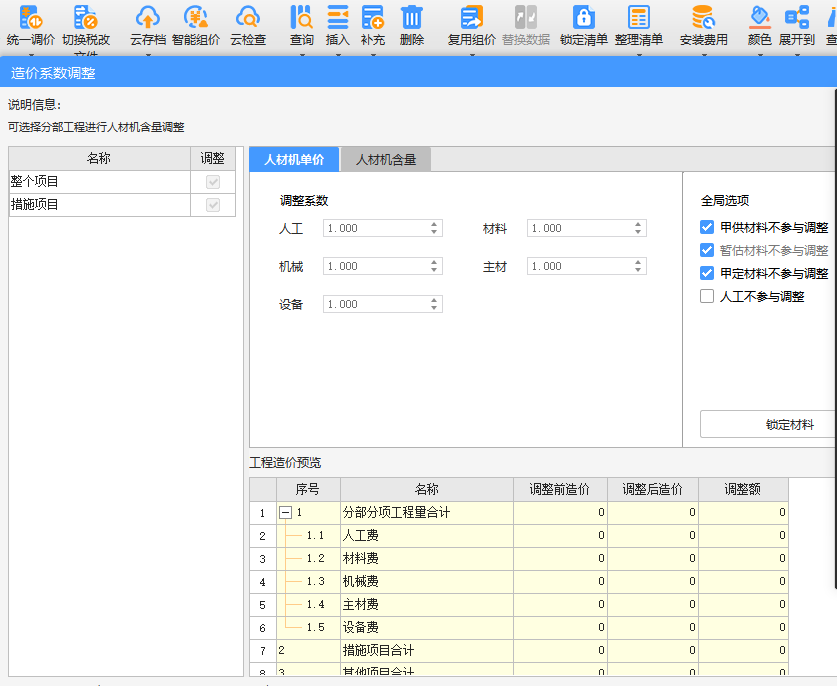
Task: Enable 人工不参与调整 option
Action: (707, 296)
